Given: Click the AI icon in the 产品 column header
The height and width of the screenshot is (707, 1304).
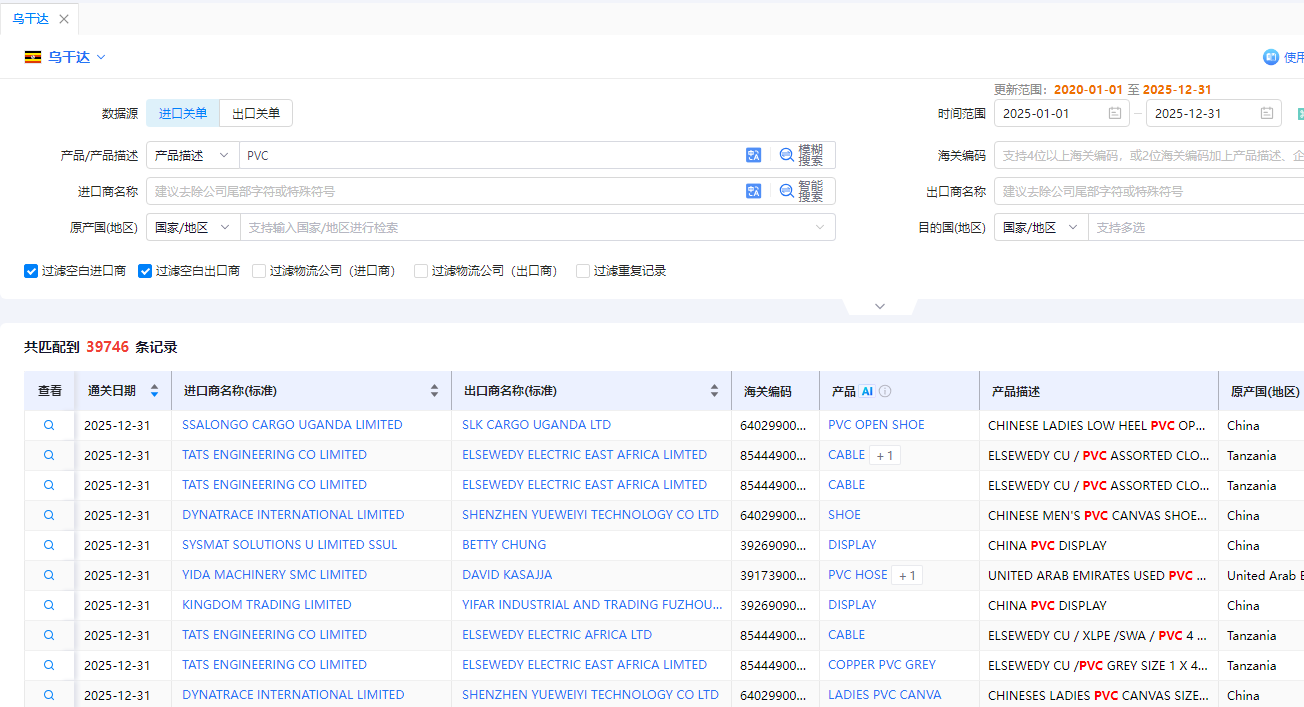Looking at the screenshot, I should click(x=866, y=391).
